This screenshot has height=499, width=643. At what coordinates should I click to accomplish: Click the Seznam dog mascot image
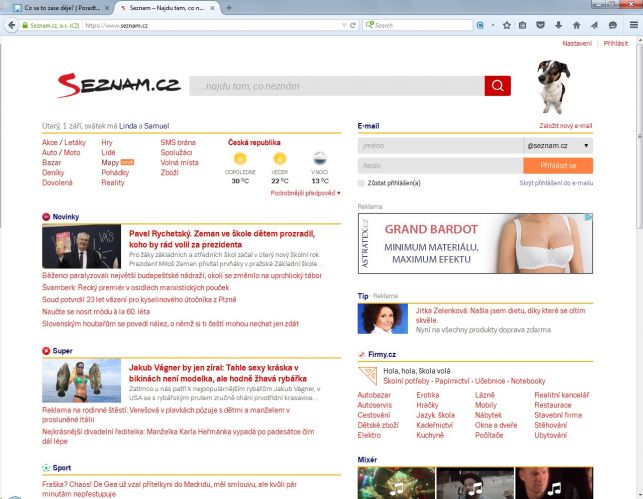pos(553,87)
